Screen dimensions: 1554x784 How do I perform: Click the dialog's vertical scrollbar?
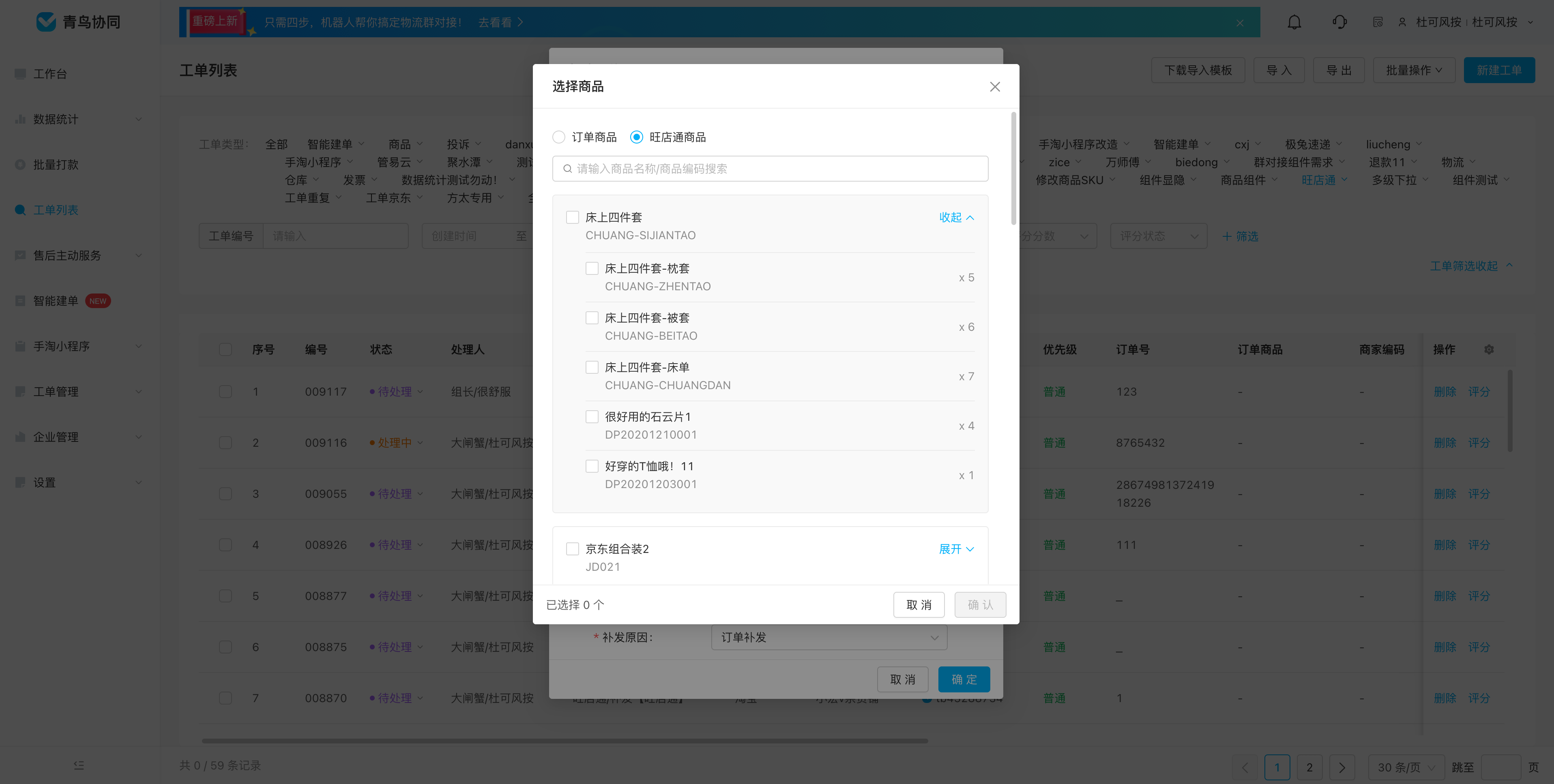pos(1013,168)
